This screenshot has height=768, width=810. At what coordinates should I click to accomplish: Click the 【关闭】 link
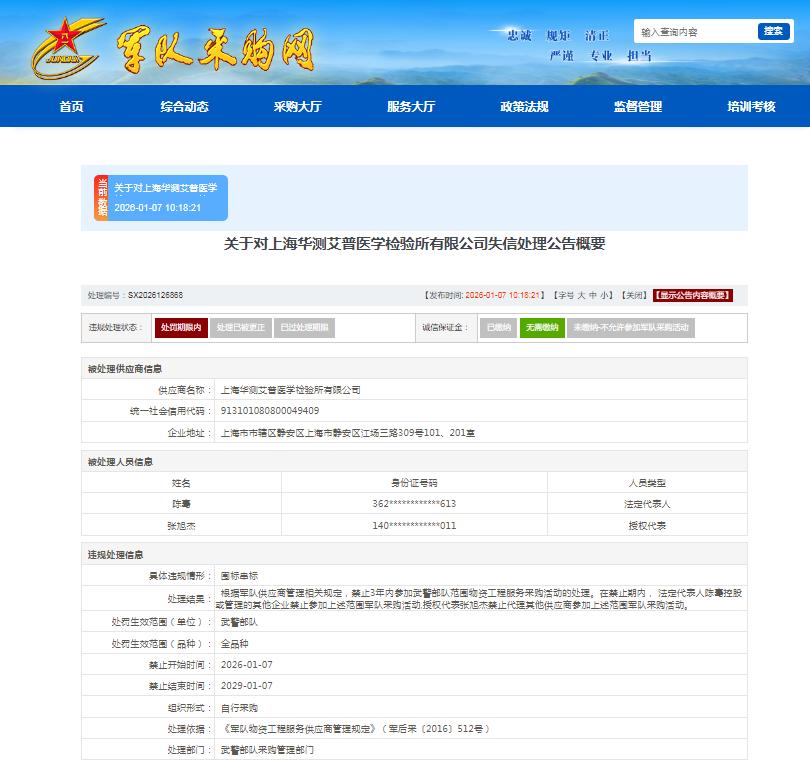[634, 295]
